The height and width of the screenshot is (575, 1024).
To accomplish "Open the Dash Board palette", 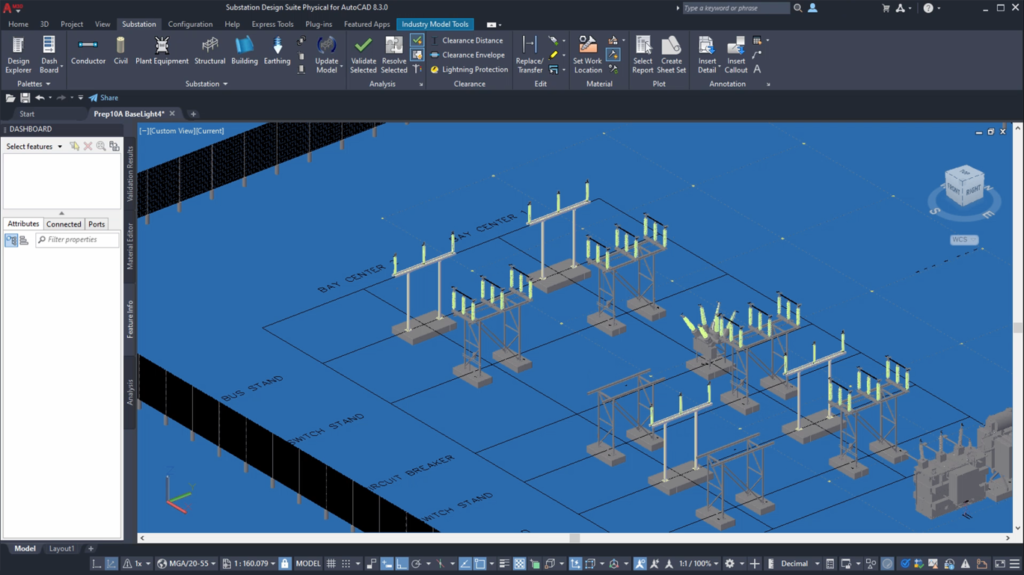I will (x=49, y=54).
